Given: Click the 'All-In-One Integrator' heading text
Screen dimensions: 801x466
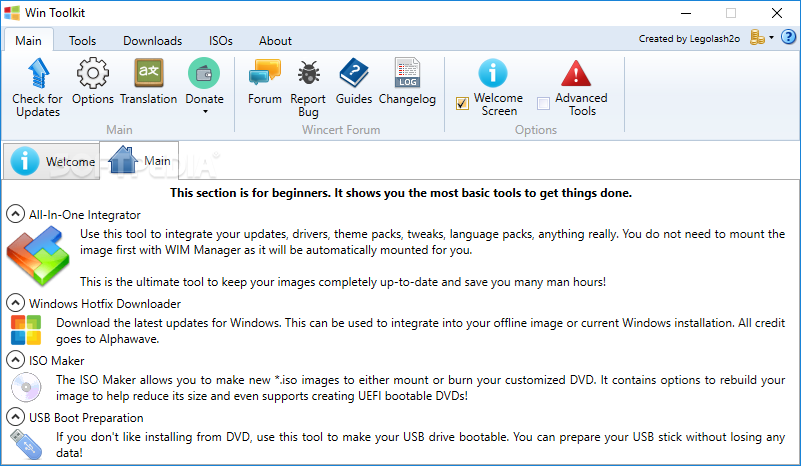Looking at the screenshot, I should tap(84, 215).
